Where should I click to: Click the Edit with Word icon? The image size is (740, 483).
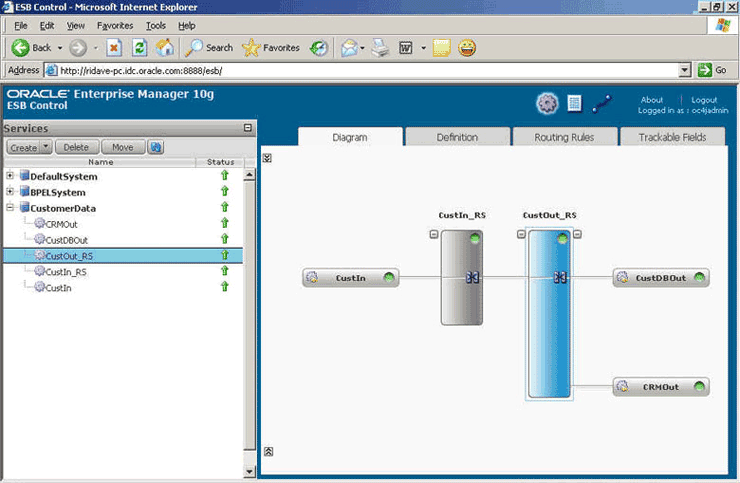pyautogui.click(x=406, y=48)
